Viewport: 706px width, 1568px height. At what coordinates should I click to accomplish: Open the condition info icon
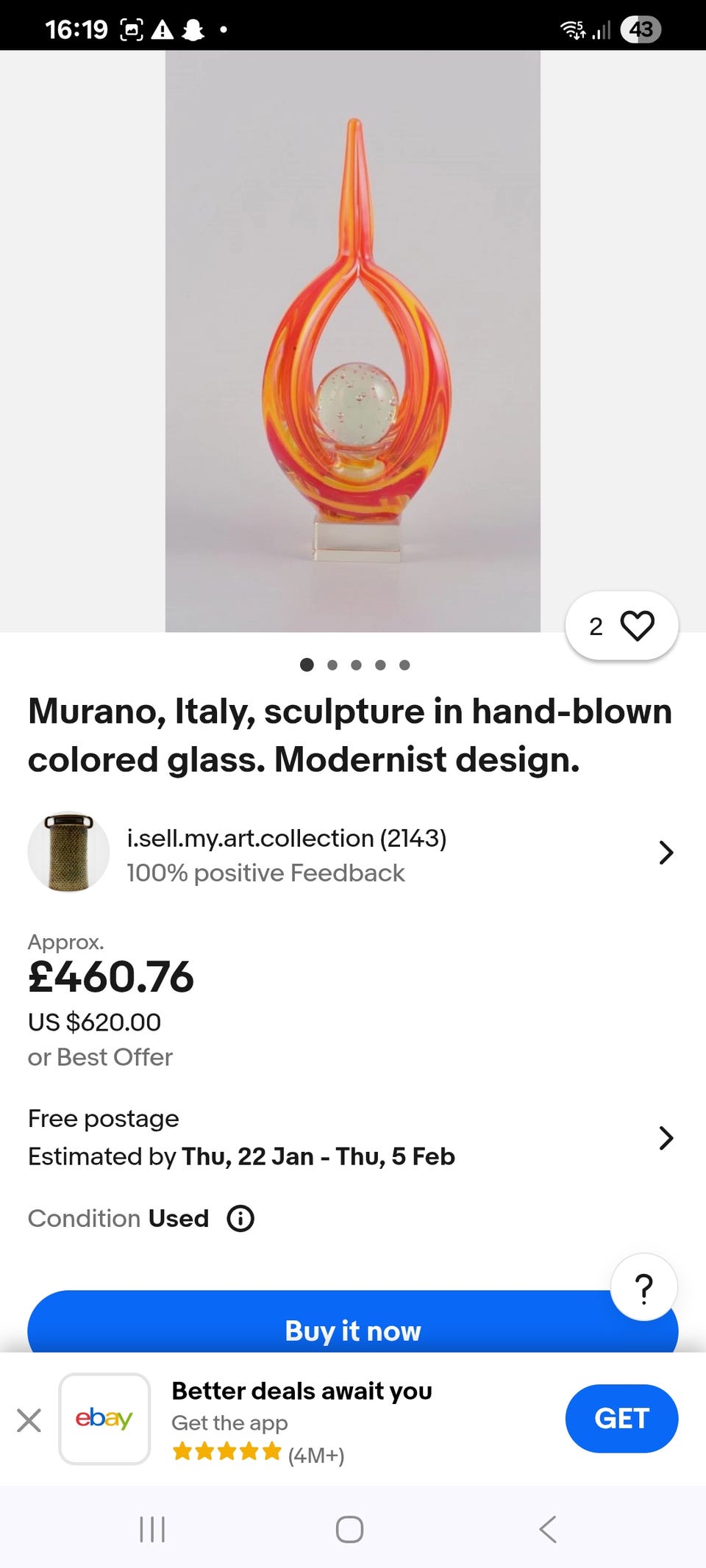240,1218
